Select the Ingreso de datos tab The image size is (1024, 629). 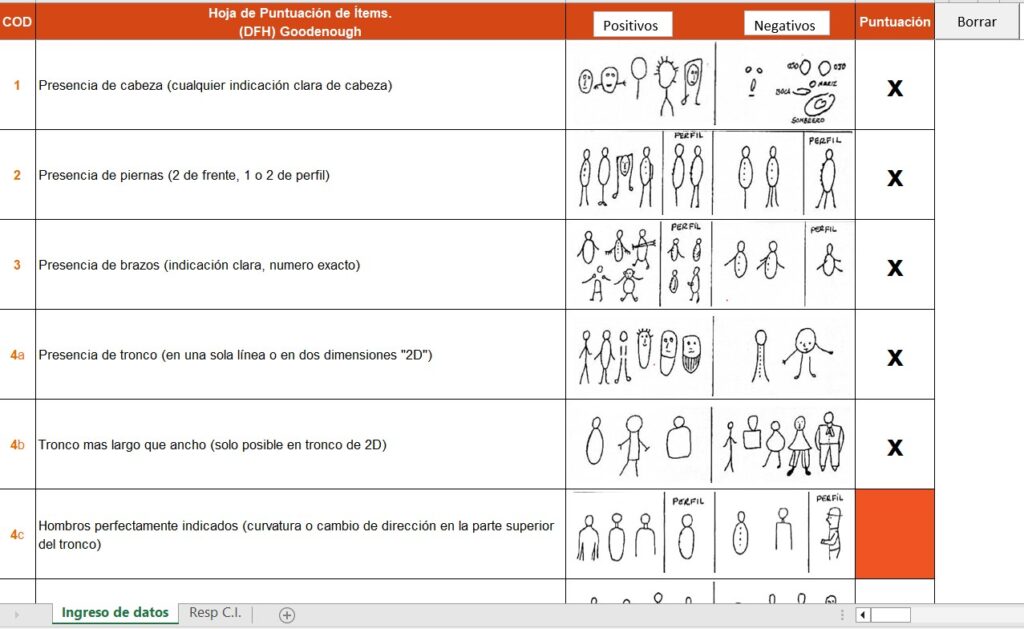pos(113,613)
